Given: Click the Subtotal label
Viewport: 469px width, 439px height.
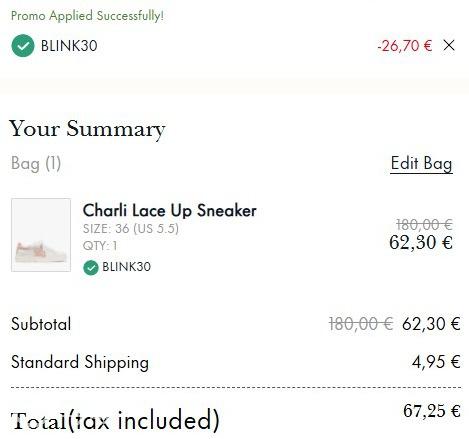Looking at the screenshot, I should coord(41,324).
